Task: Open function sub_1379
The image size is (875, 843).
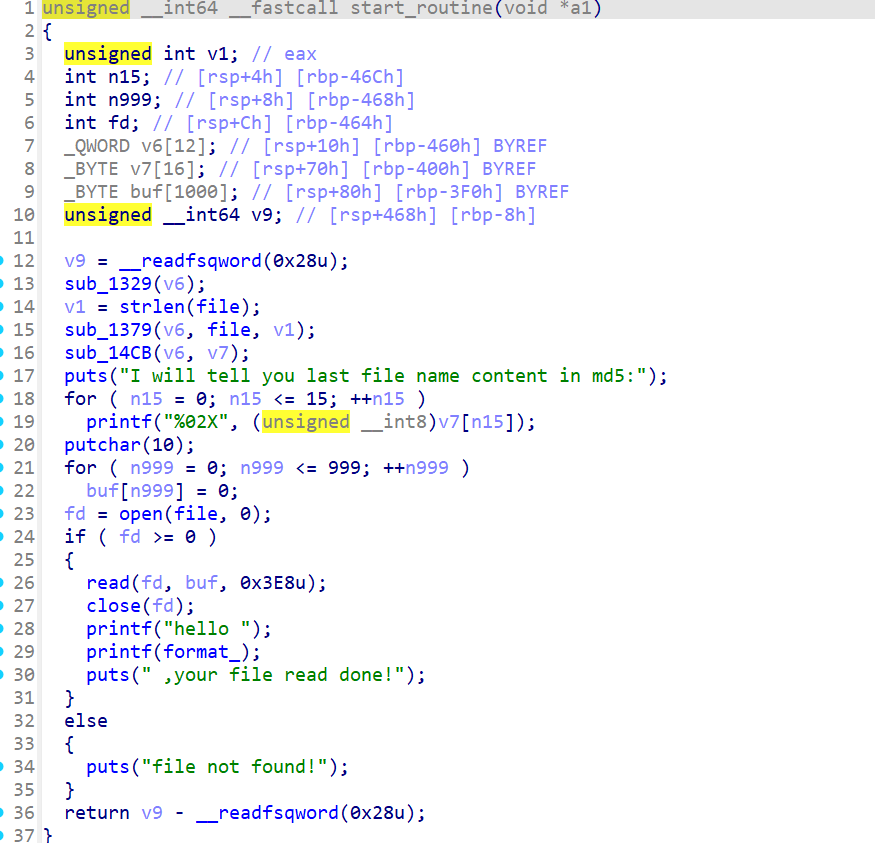Action: point(108,330)
